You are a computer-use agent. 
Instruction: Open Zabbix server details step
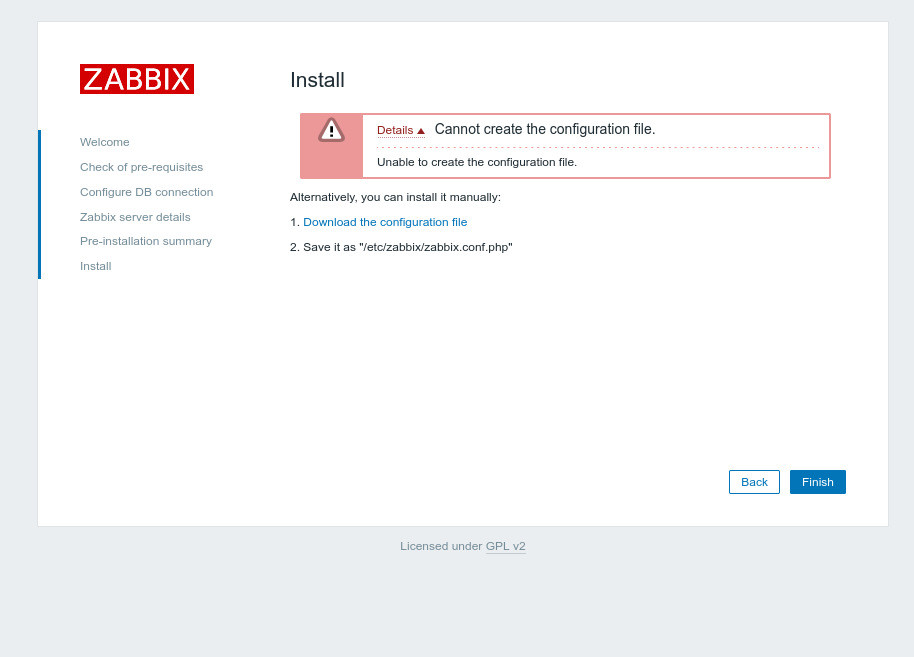click(x=135, y=217)
